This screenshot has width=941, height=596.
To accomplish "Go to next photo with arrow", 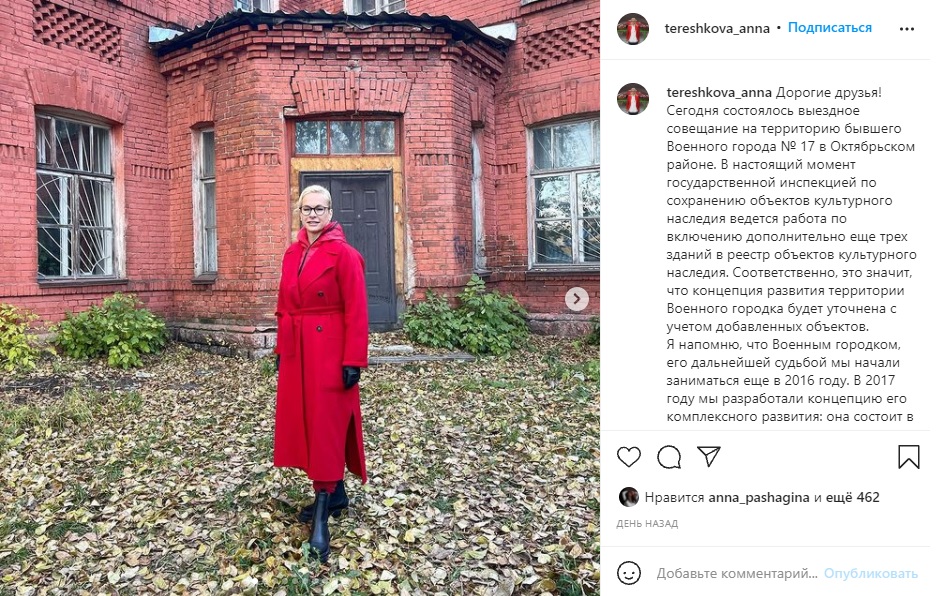I will 577,298.
